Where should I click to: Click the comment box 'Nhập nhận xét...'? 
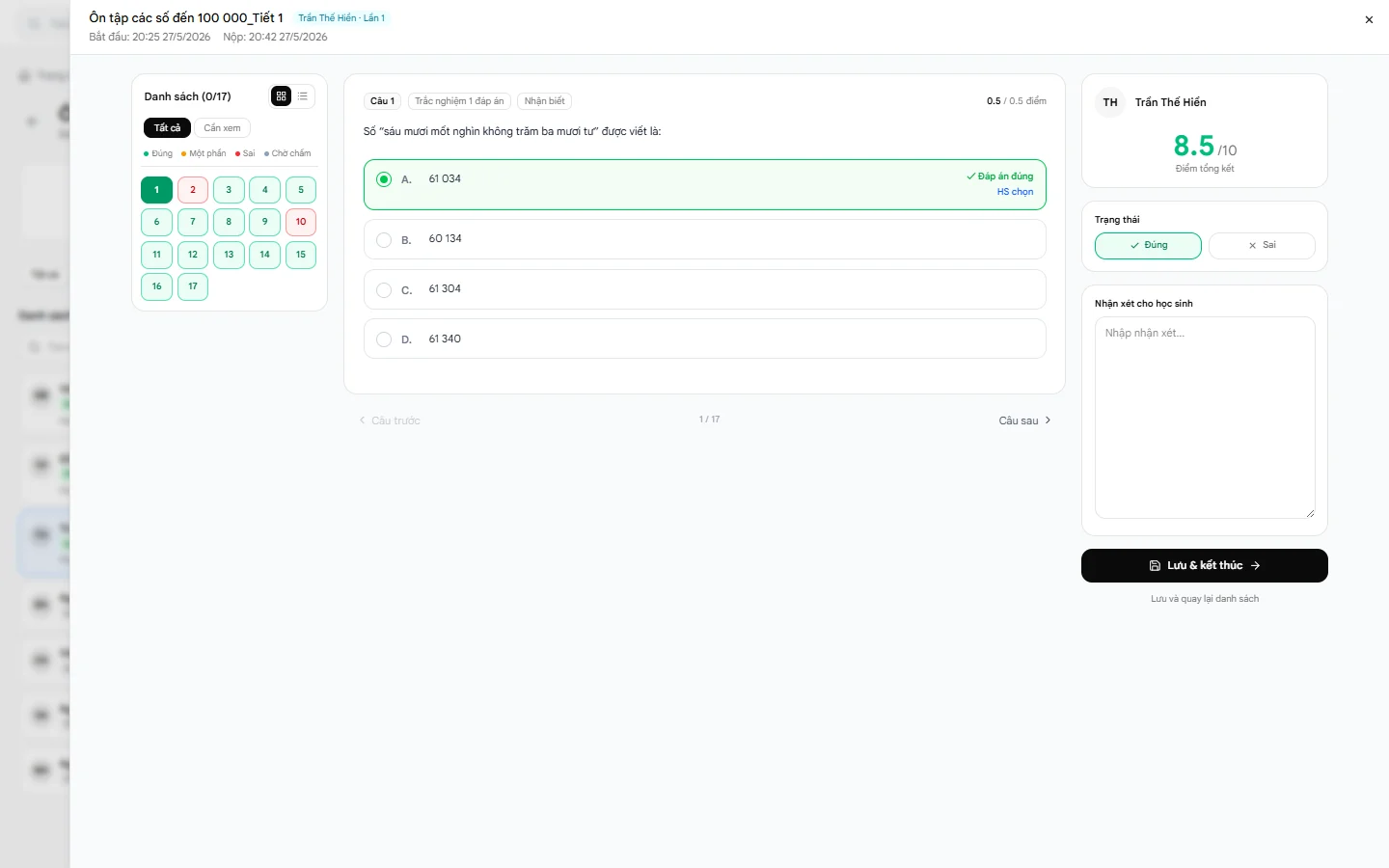1205,418
